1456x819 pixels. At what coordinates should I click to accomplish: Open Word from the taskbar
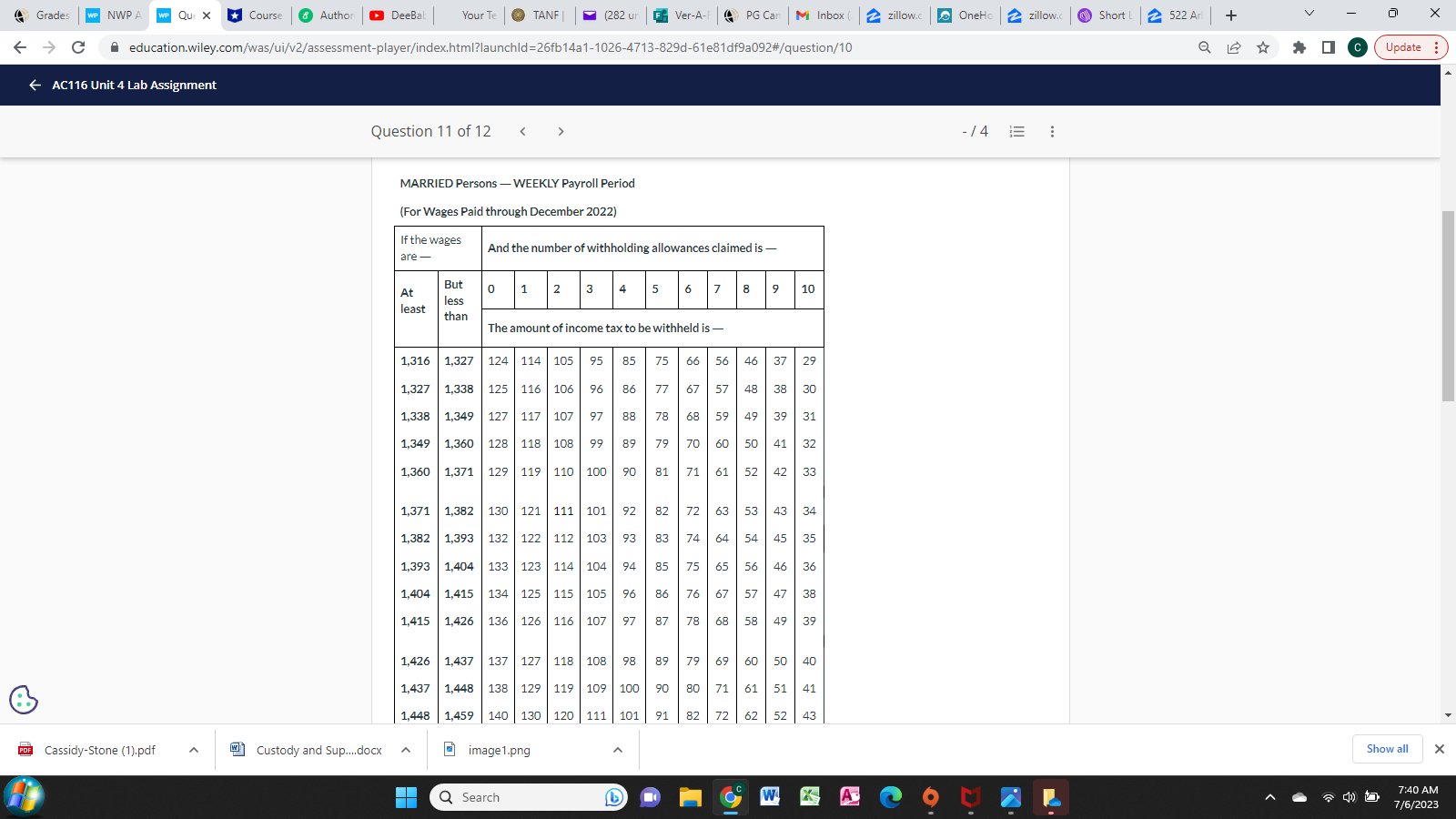(x=770, y=797)
